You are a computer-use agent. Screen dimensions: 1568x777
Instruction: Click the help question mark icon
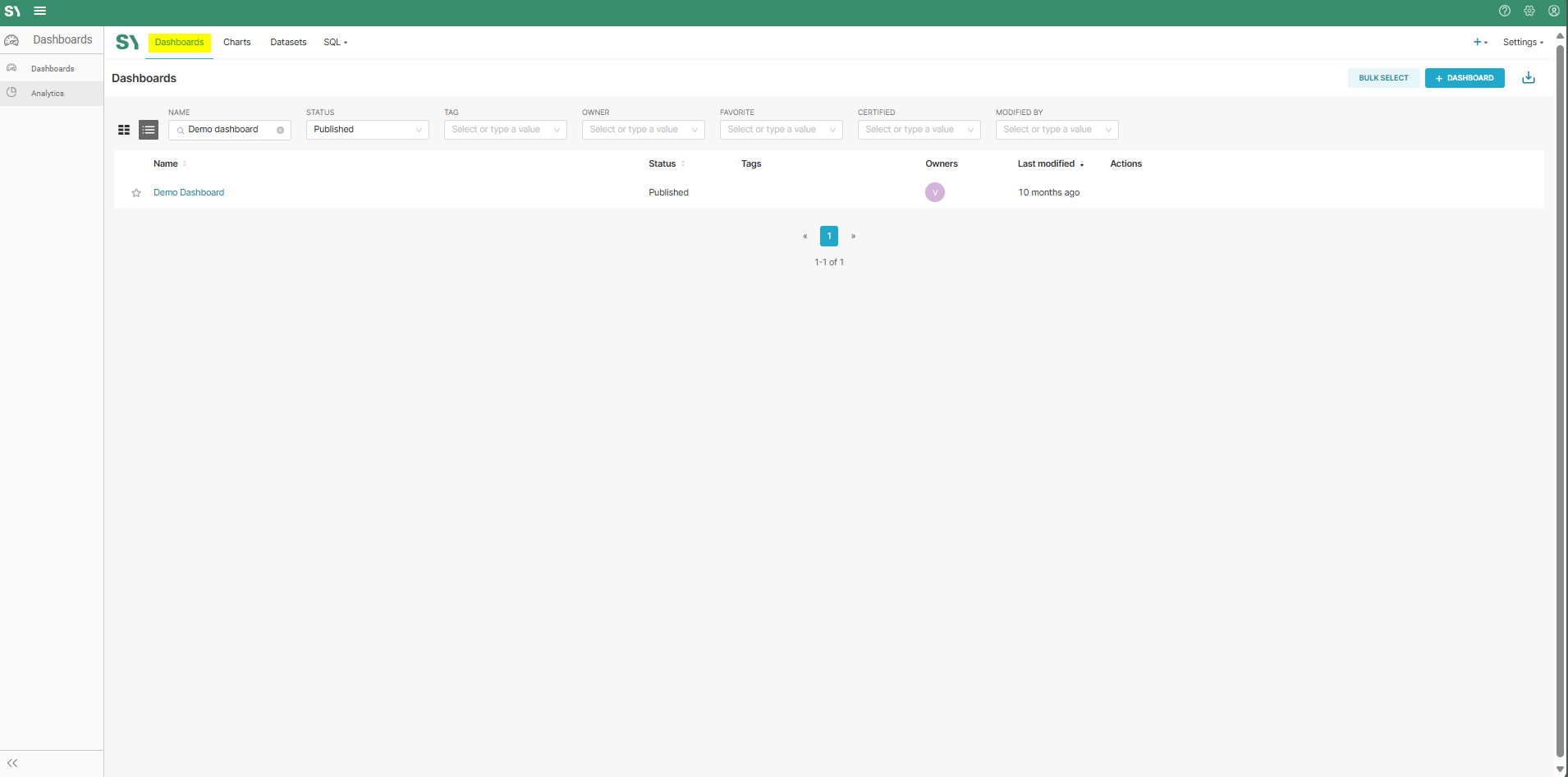tap(1504, 11)
